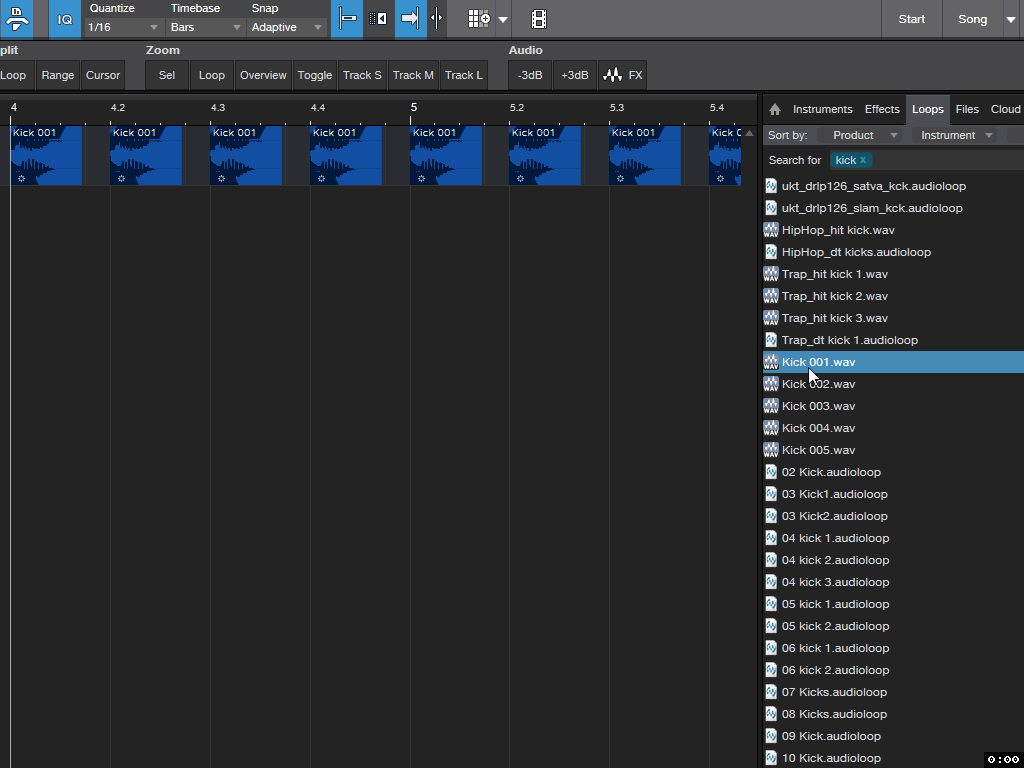This screenshot has width=1024, height=768.
Task: Click the Range split button
Action: (x=57, y=75)
